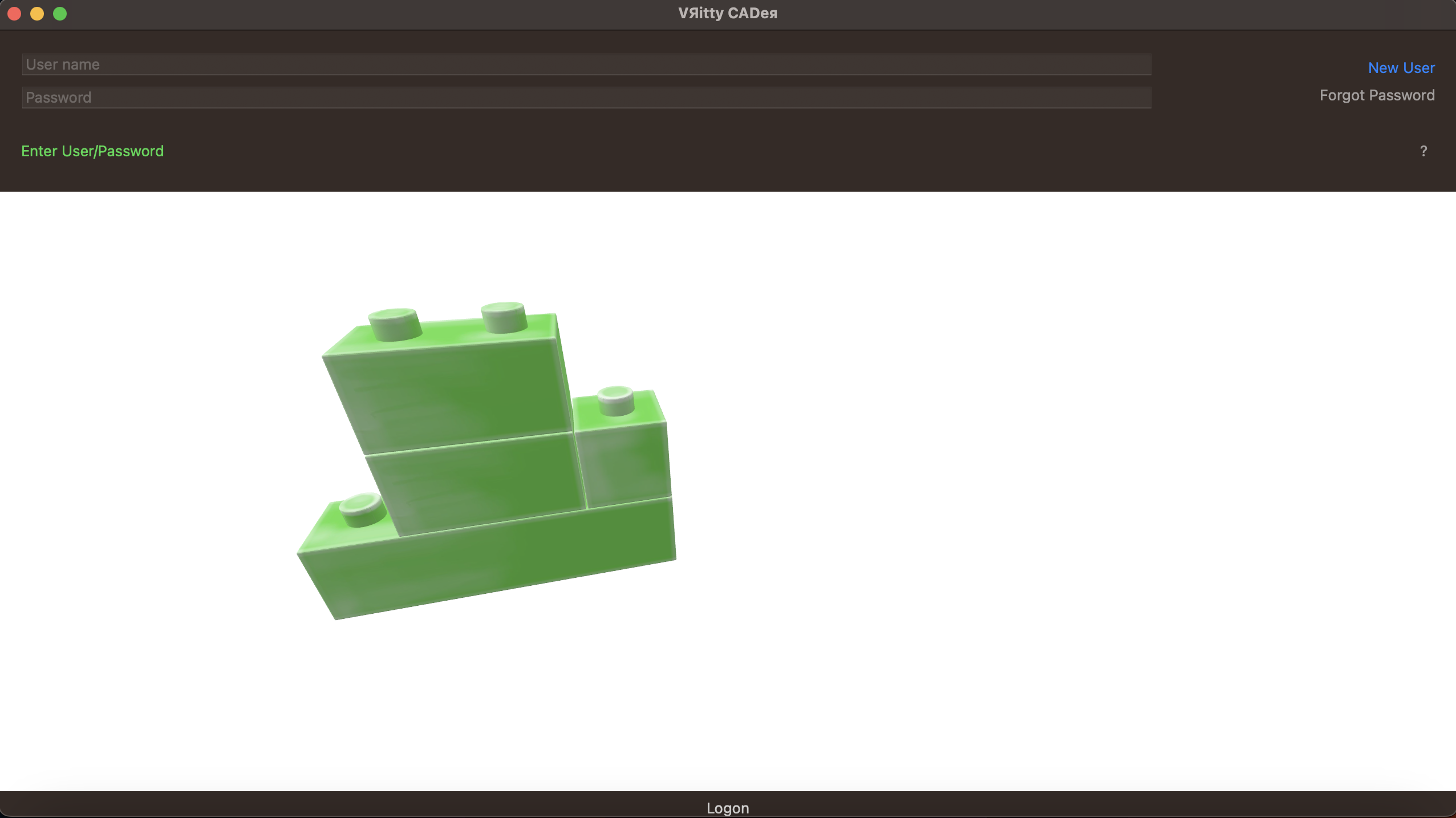Click the green Enter User/Password status text
Viewport: 1456px width, 818px height.
click(x=92, y=151)
